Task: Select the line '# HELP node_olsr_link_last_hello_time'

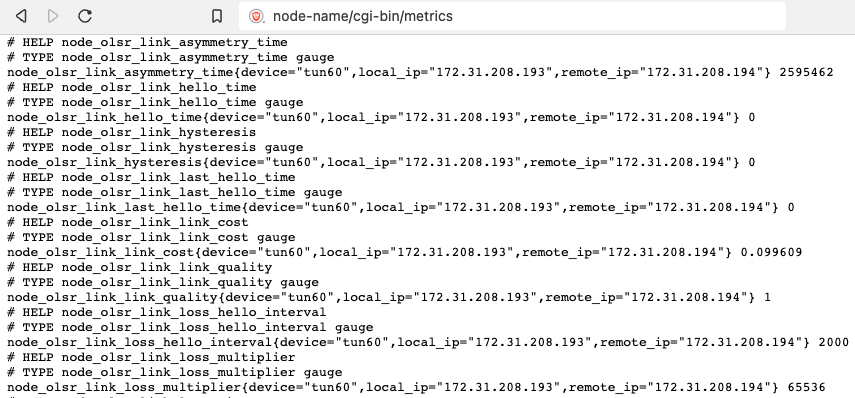Action: tap(151, 177)
